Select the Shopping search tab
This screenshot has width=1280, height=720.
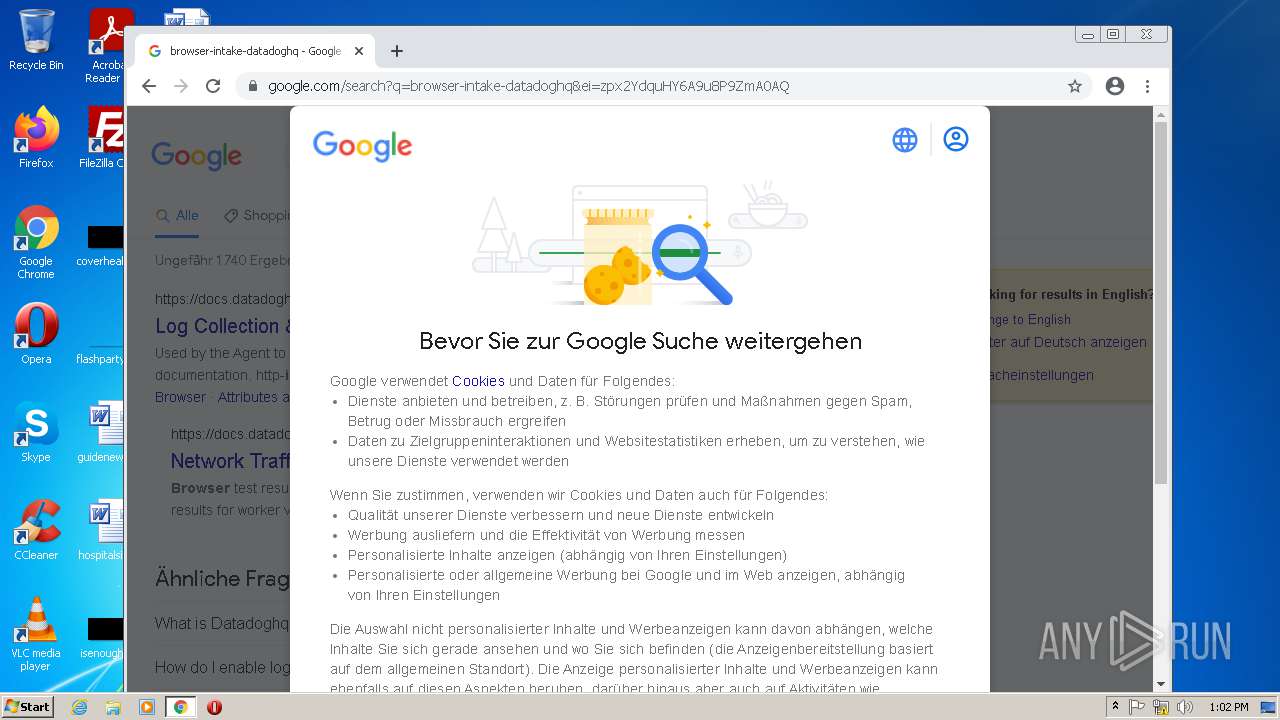[x=256, y=215]
